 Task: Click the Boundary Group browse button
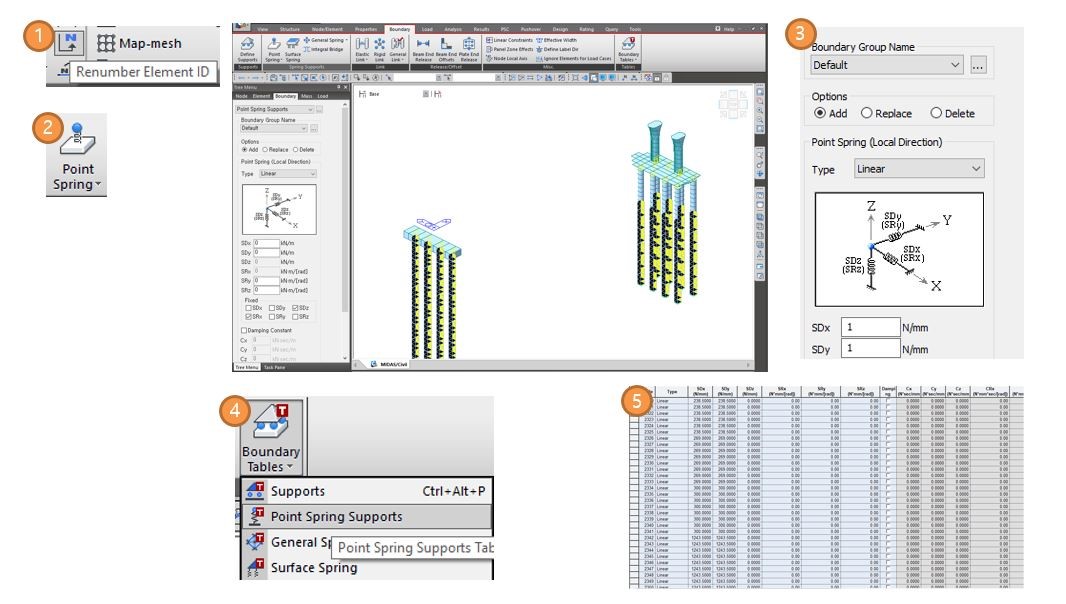point(977,65)
